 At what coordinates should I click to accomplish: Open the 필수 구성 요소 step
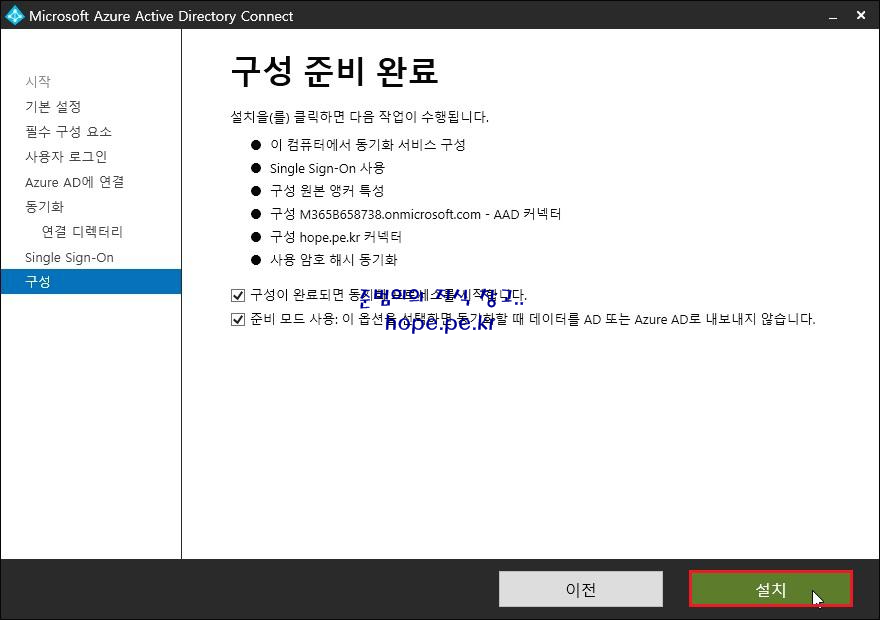(68, 131)
